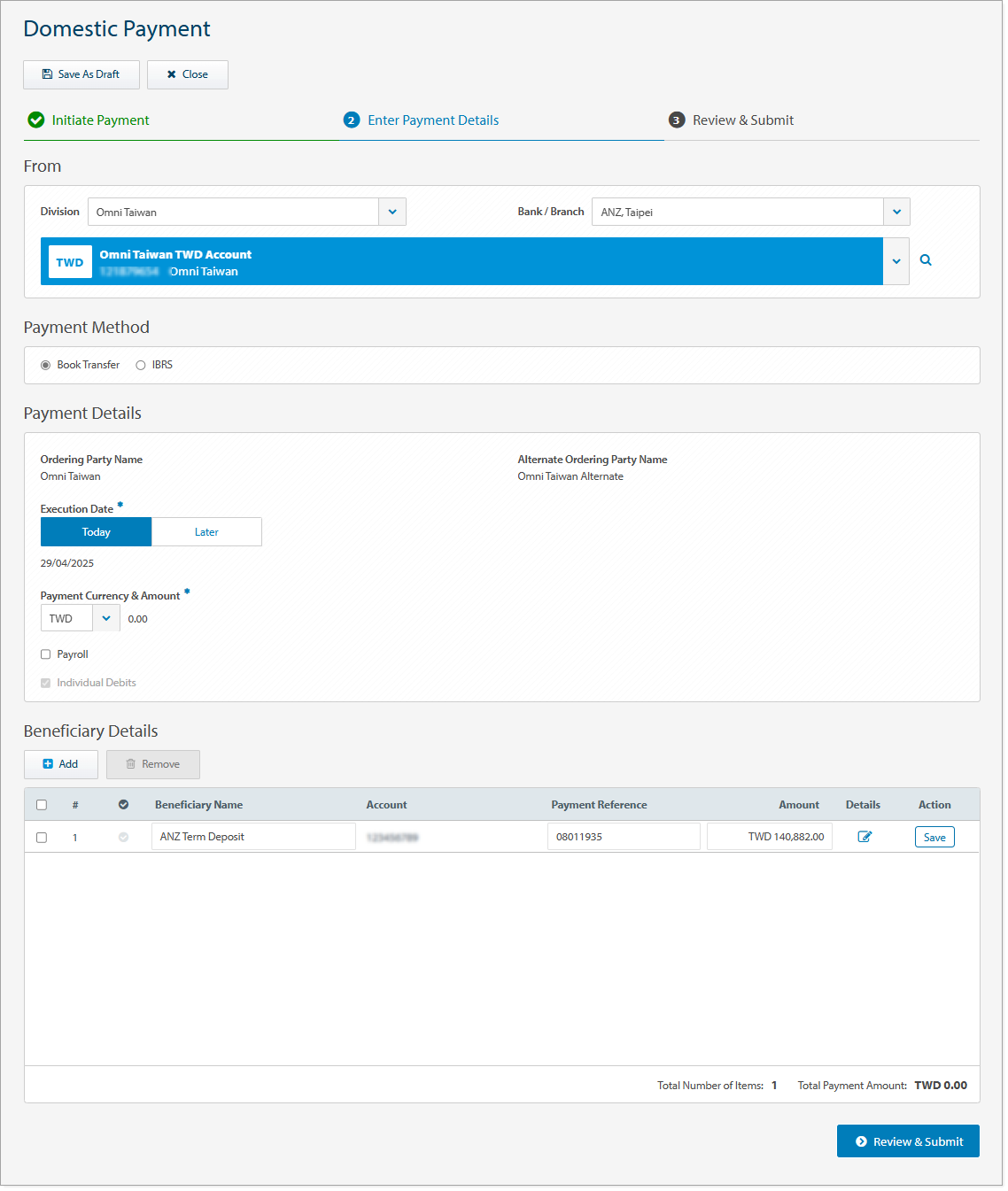Click the green checkmark on Initiate Payment
Viewport: 1008px width, 1191px height.
pyautogui.click(x=35, y=120)
